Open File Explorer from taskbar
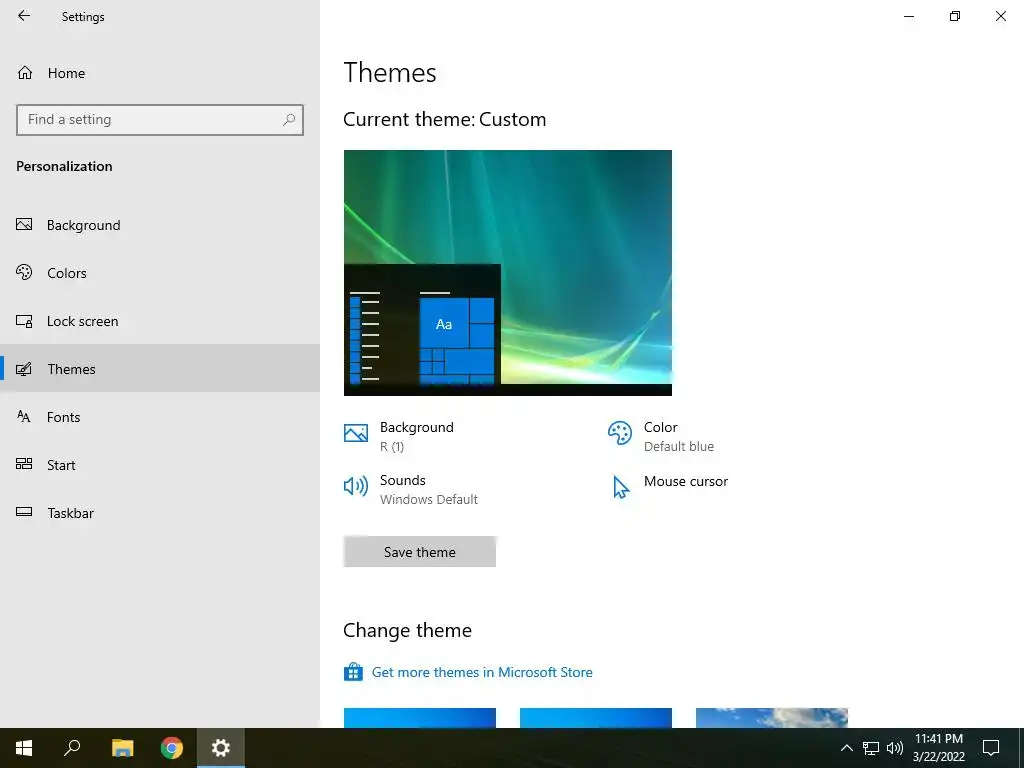This screenshot has width=1024, height=768. coord(122,748)
